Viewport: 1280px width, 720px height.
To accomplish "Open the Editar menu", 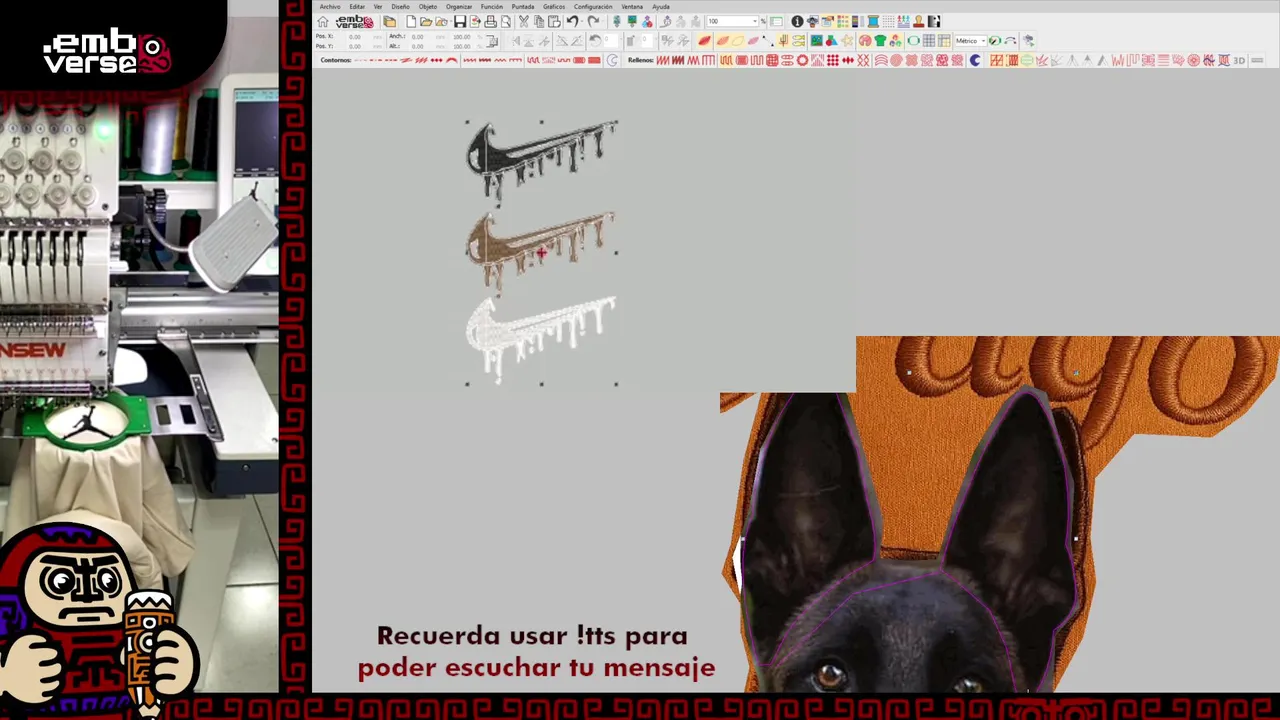I will 357,7.
